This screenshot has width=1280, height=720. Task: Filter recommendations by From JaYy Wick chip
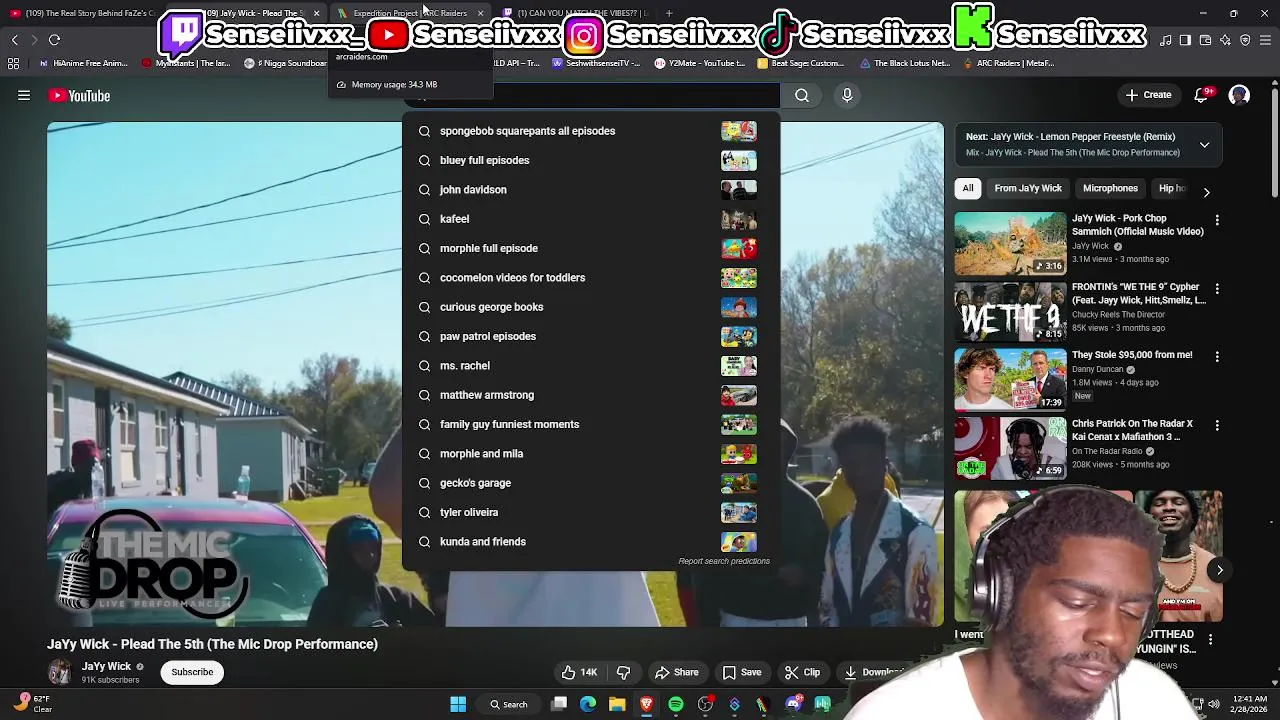click(x=1028, y=188)
